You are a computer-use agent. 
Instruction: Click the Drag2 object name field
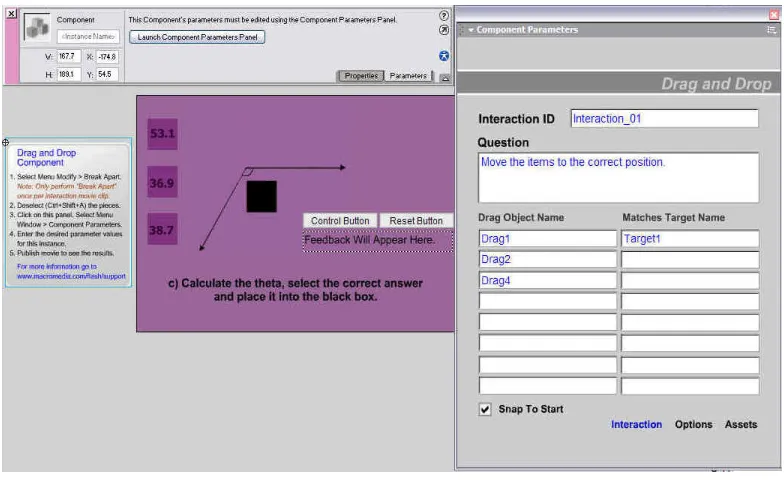pyautogui.click(x=548, y=260)
